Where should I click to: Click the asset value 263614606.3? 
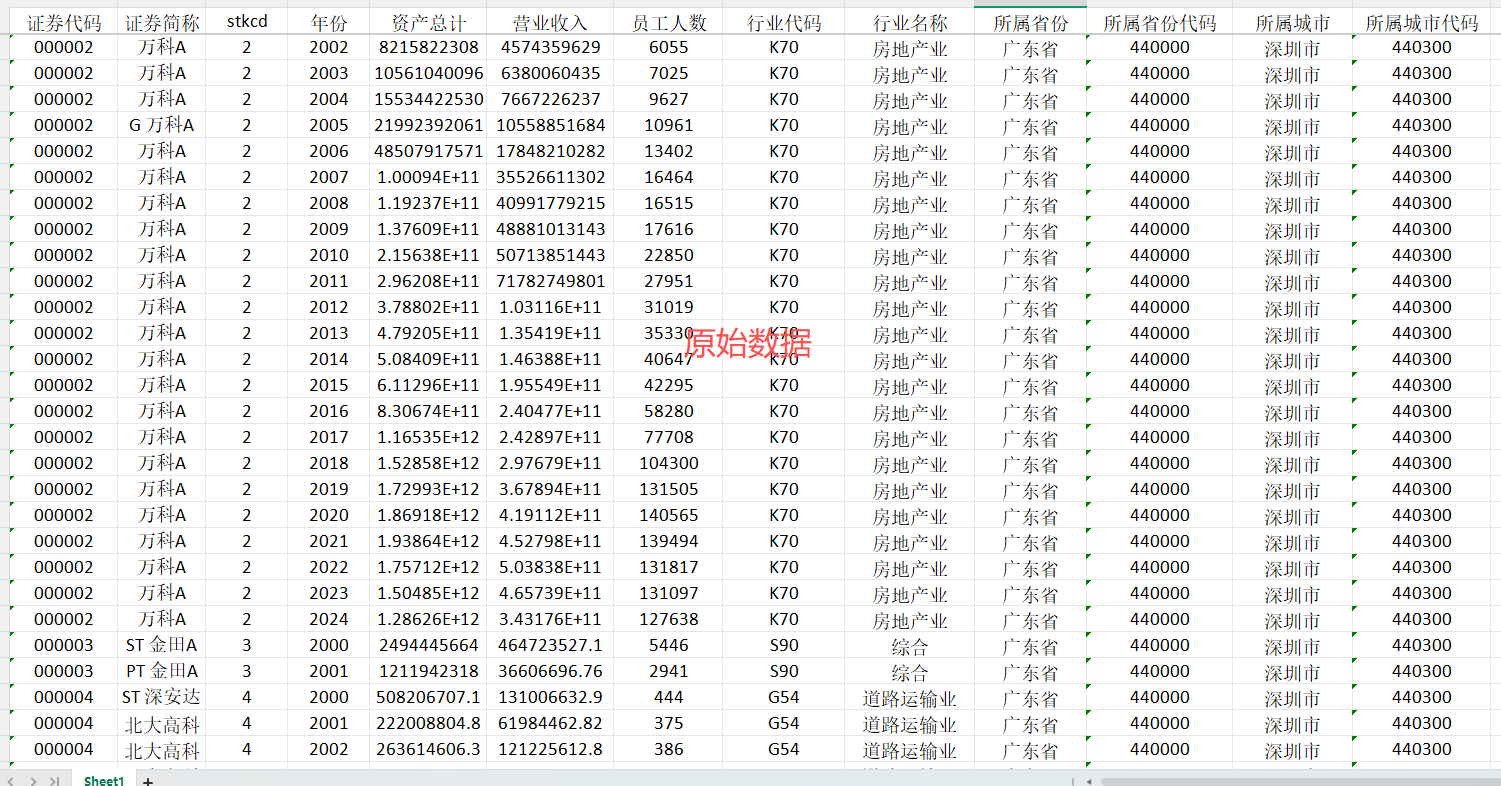click(x=429, y=749)
